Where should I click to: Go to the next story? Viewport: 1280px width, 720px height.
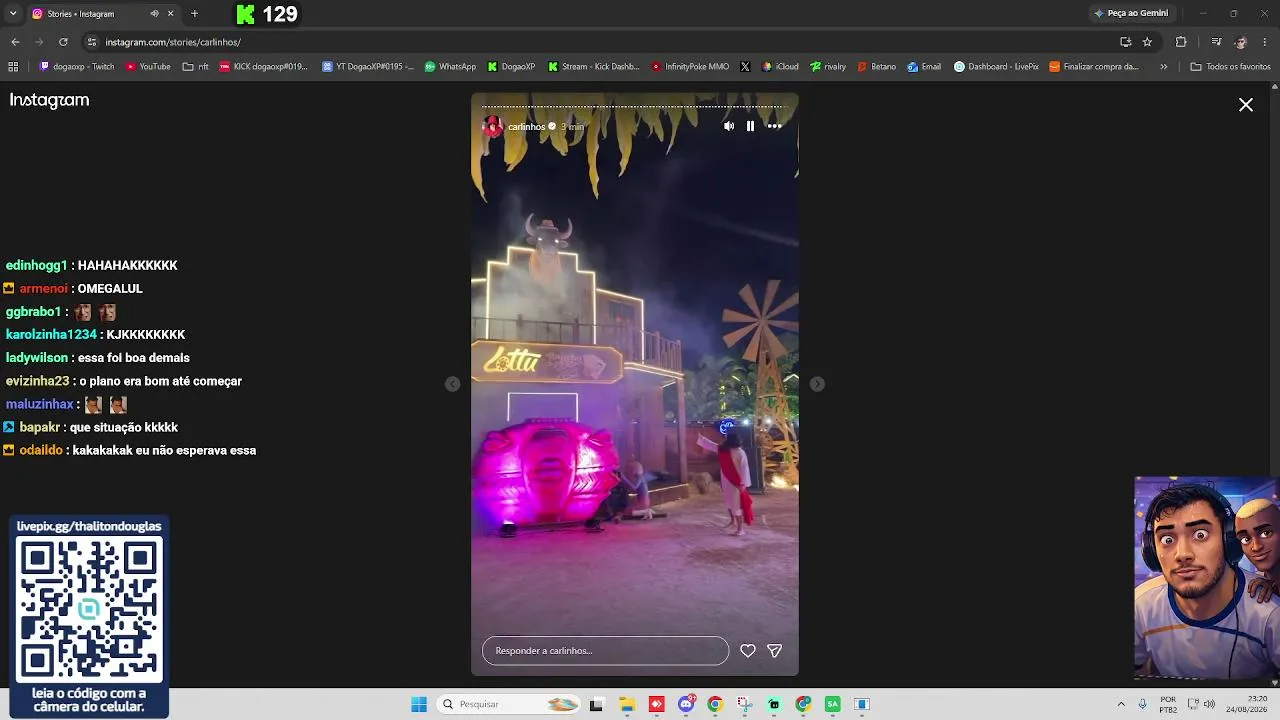pos(817,384)
